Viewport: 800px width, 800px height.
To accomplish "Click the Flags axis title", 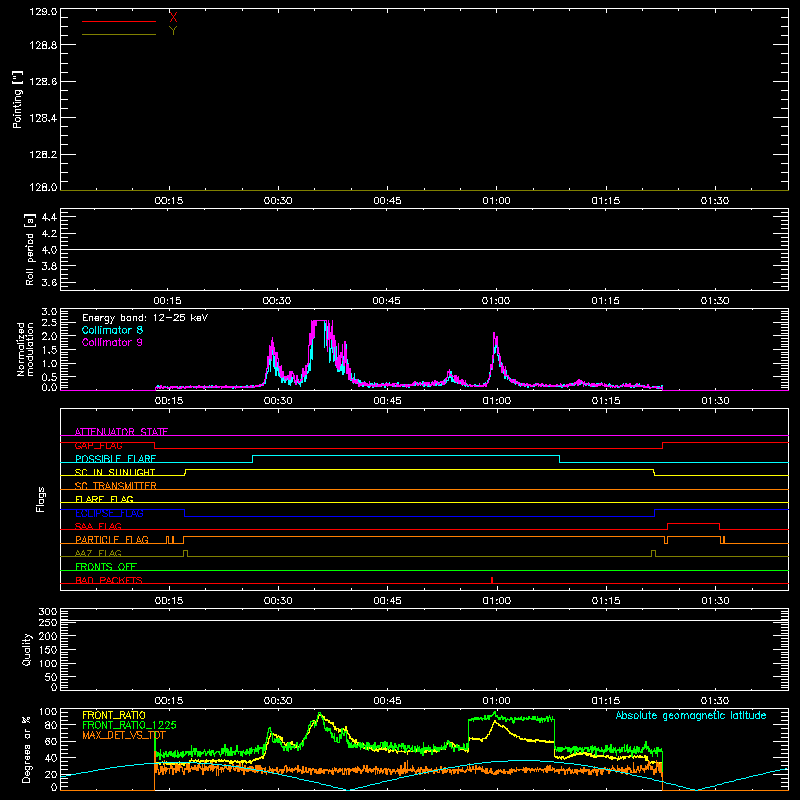I will pos(40,499).
